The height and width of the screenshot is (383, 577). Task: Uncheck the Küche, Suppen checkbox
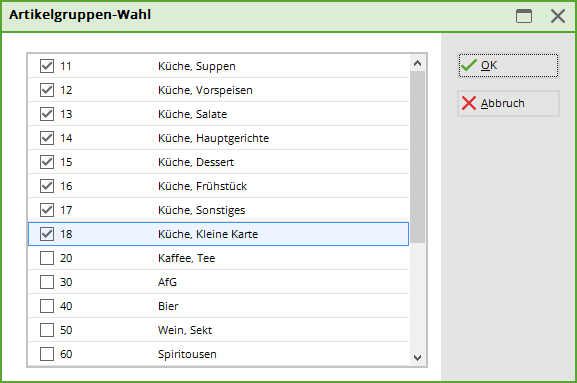point(47,66)
